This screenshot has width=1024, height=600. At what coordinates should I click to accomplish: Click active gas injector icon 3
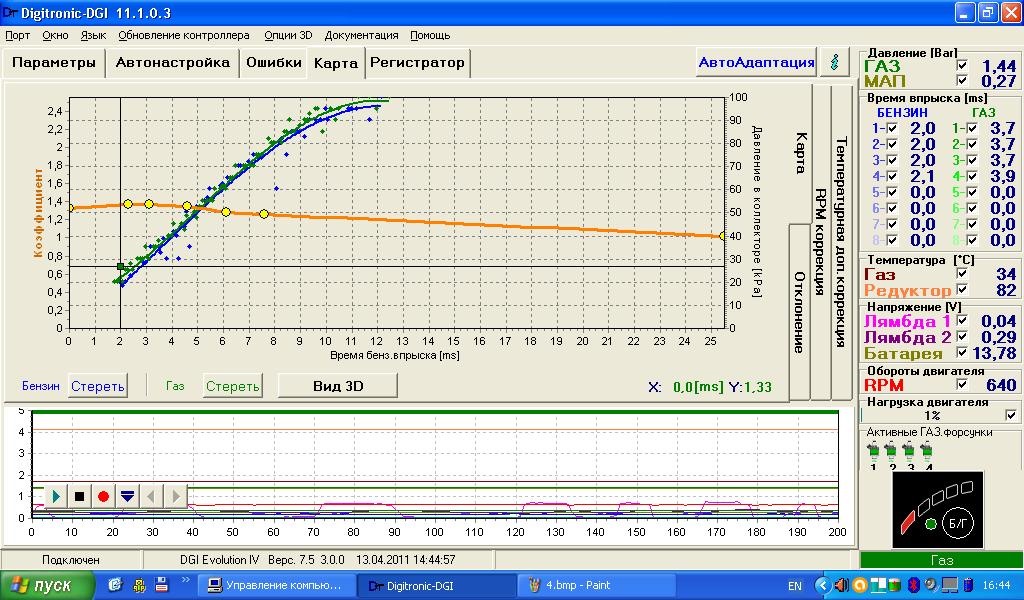click(x=908, y=450)
